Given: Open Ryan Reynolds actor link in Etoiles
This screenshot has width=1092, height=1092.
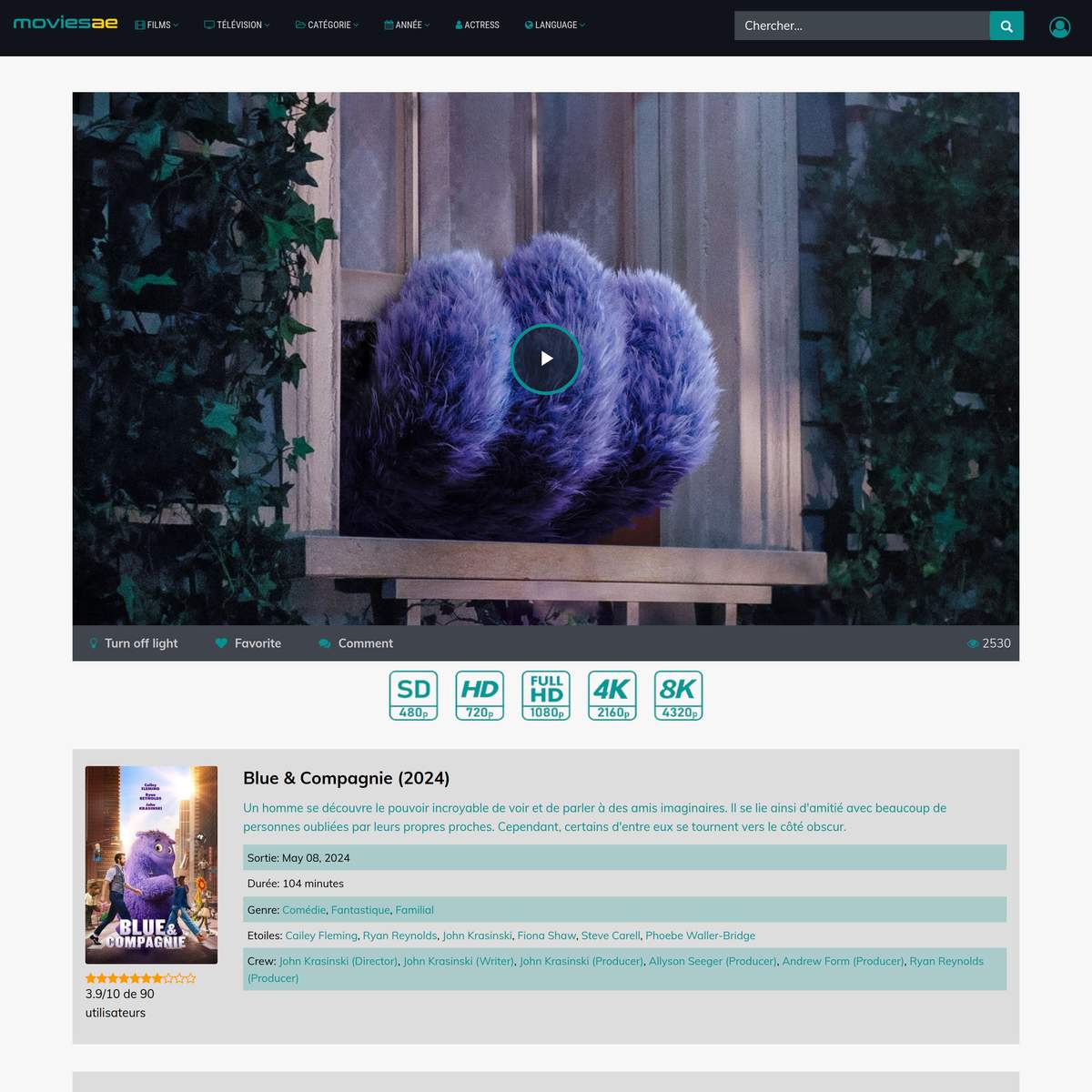Looking at the screenshot, I should pyautogui.click(x=399, y=935).
